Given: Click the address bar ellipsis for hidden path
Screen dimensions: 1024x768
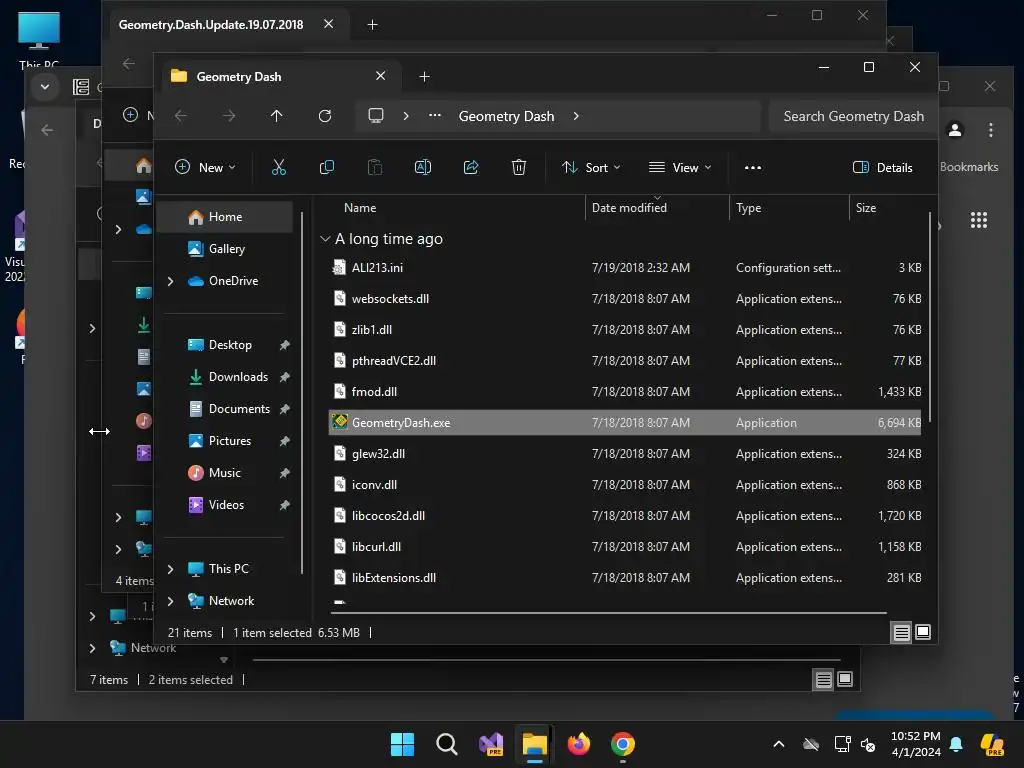Looking at the screenshot, I should (435, 116).
